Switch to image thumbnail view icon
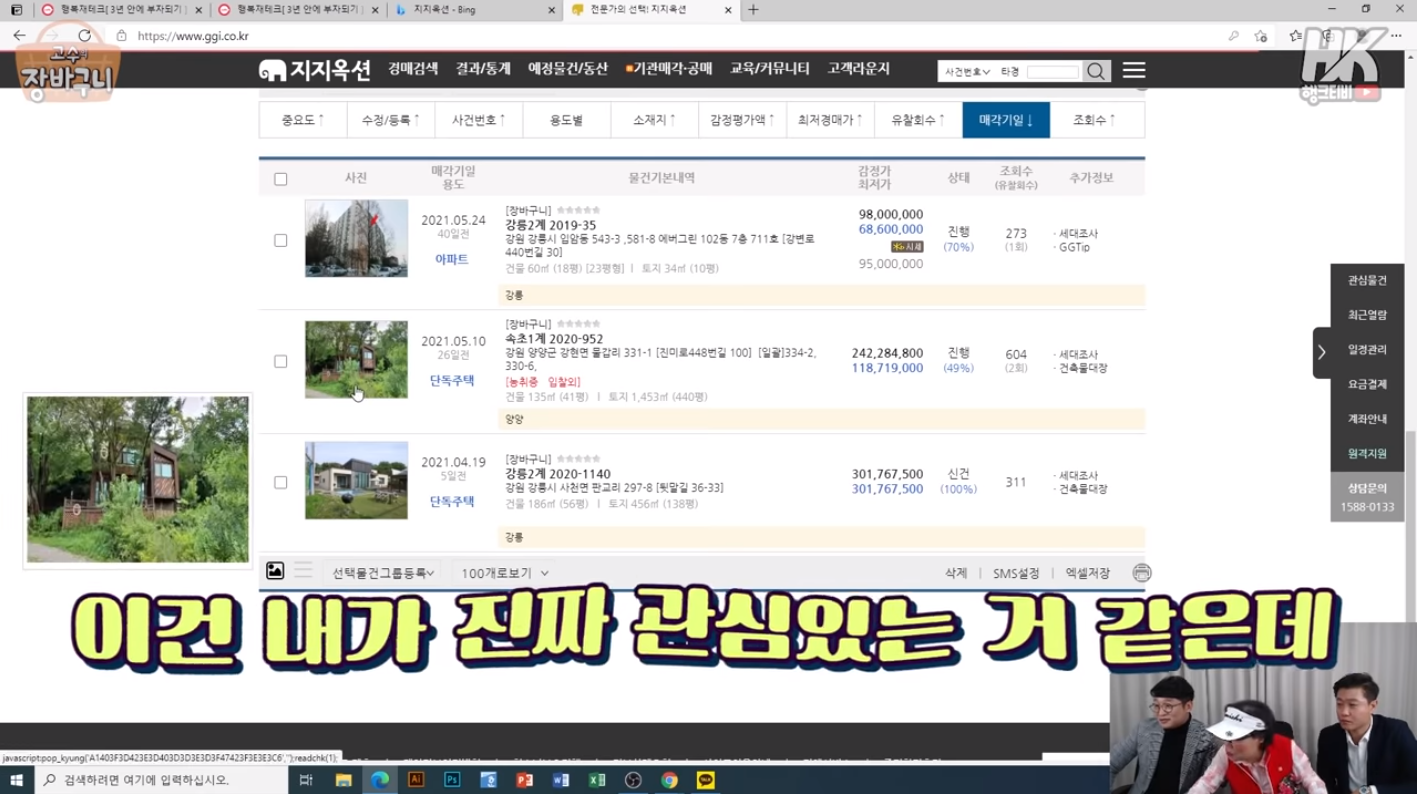 point(275,571)
